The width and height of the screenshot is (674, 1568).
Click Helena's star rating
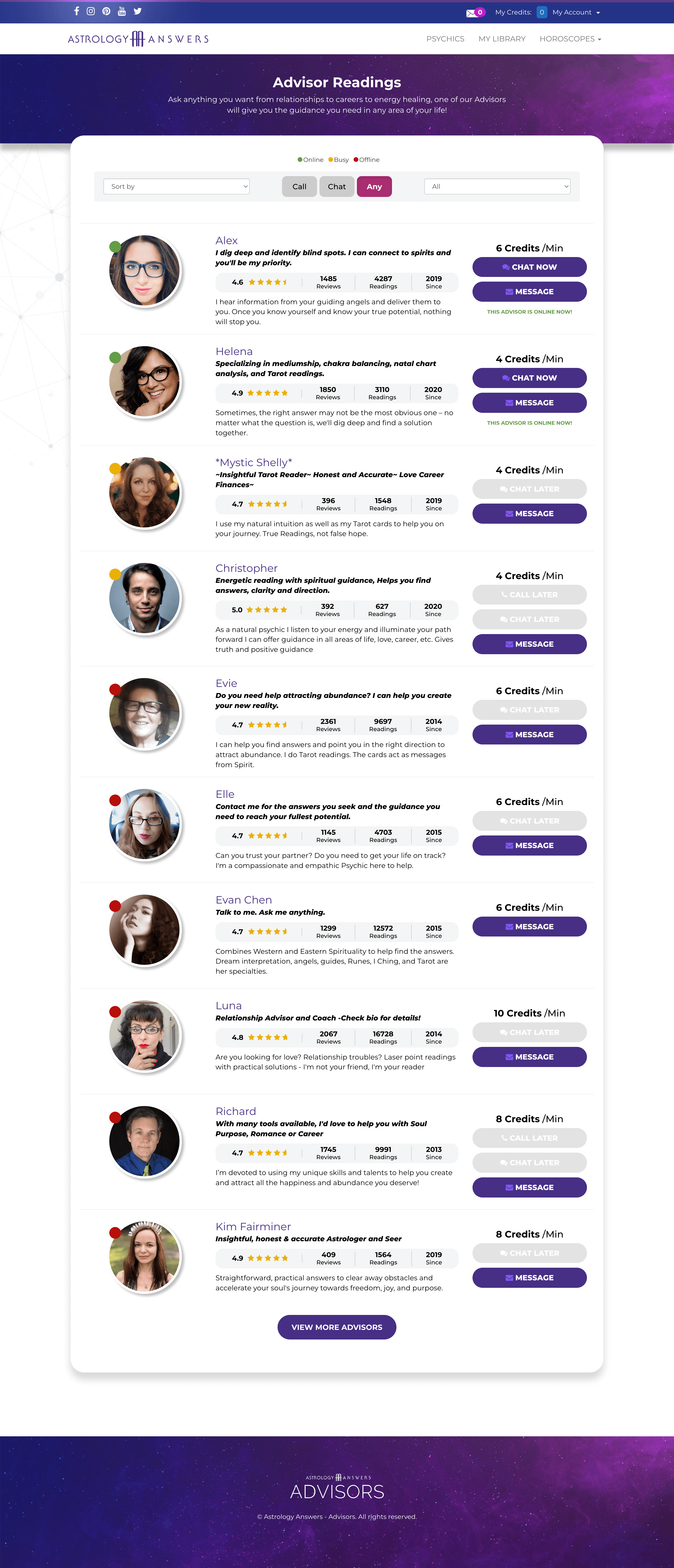coord(267,393)
